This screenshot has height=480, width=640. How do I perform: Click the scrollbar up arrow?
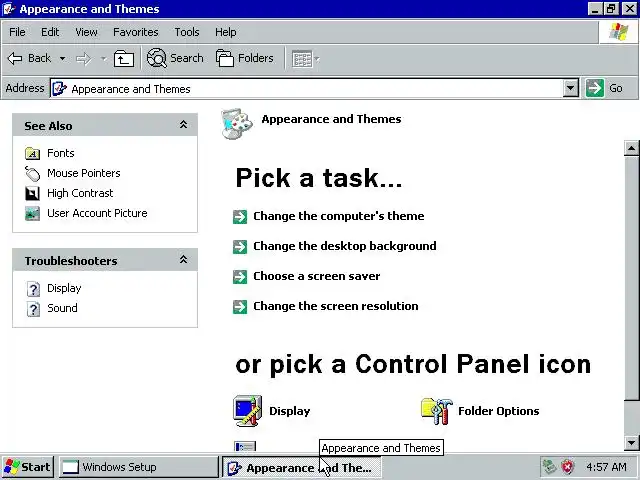[631, 148]
